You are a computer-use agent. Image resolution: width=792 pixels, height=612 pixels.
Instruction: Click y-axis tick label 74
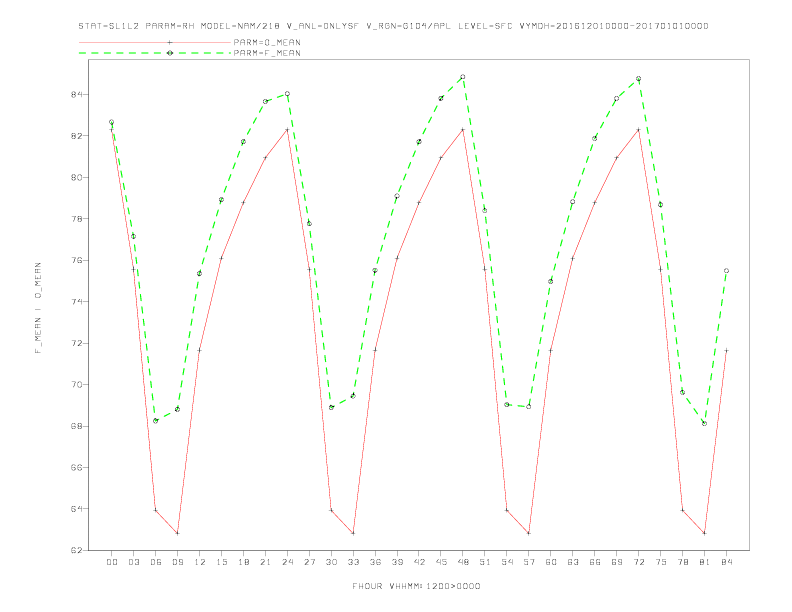click(76, 302)
